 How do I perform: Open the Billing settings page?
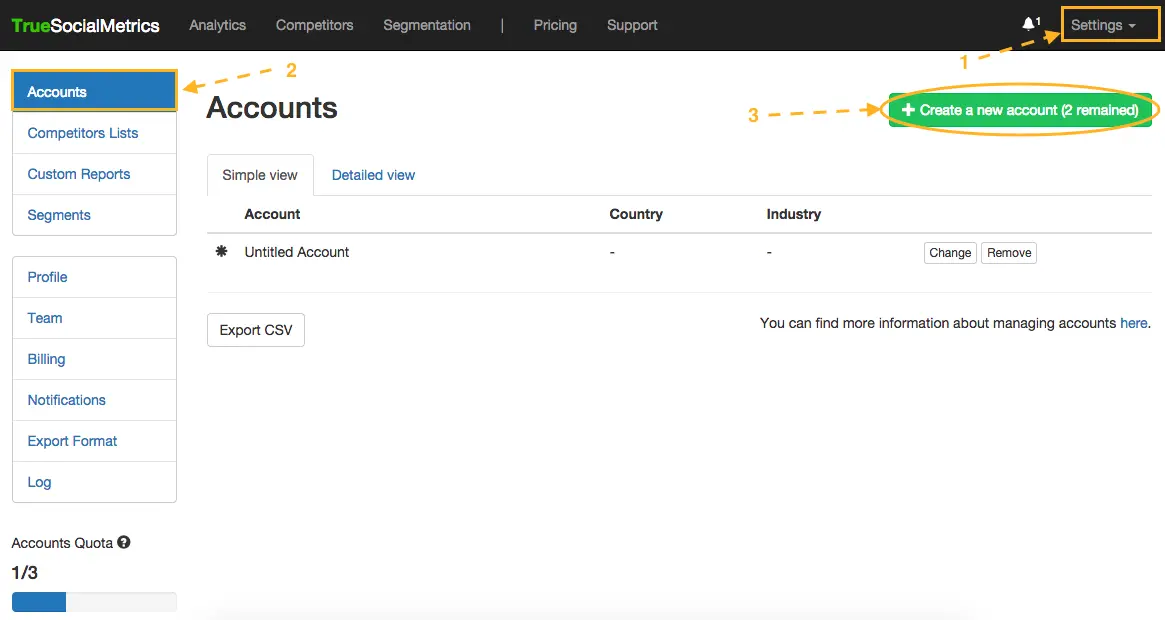[x=47, y=359]
